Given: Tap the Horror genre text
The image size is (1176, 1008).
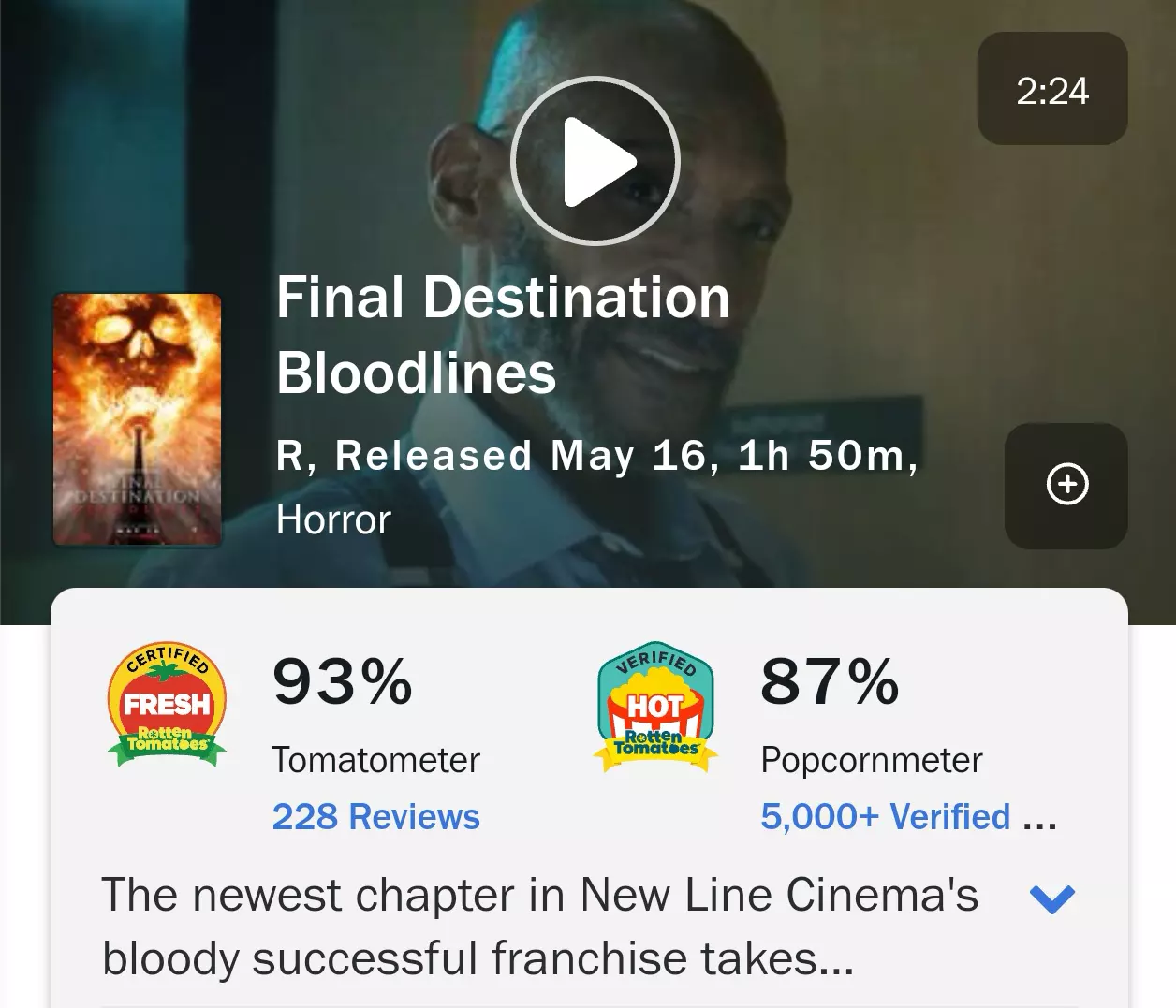Looking at the screenshot, I should (x=333, y=519).
